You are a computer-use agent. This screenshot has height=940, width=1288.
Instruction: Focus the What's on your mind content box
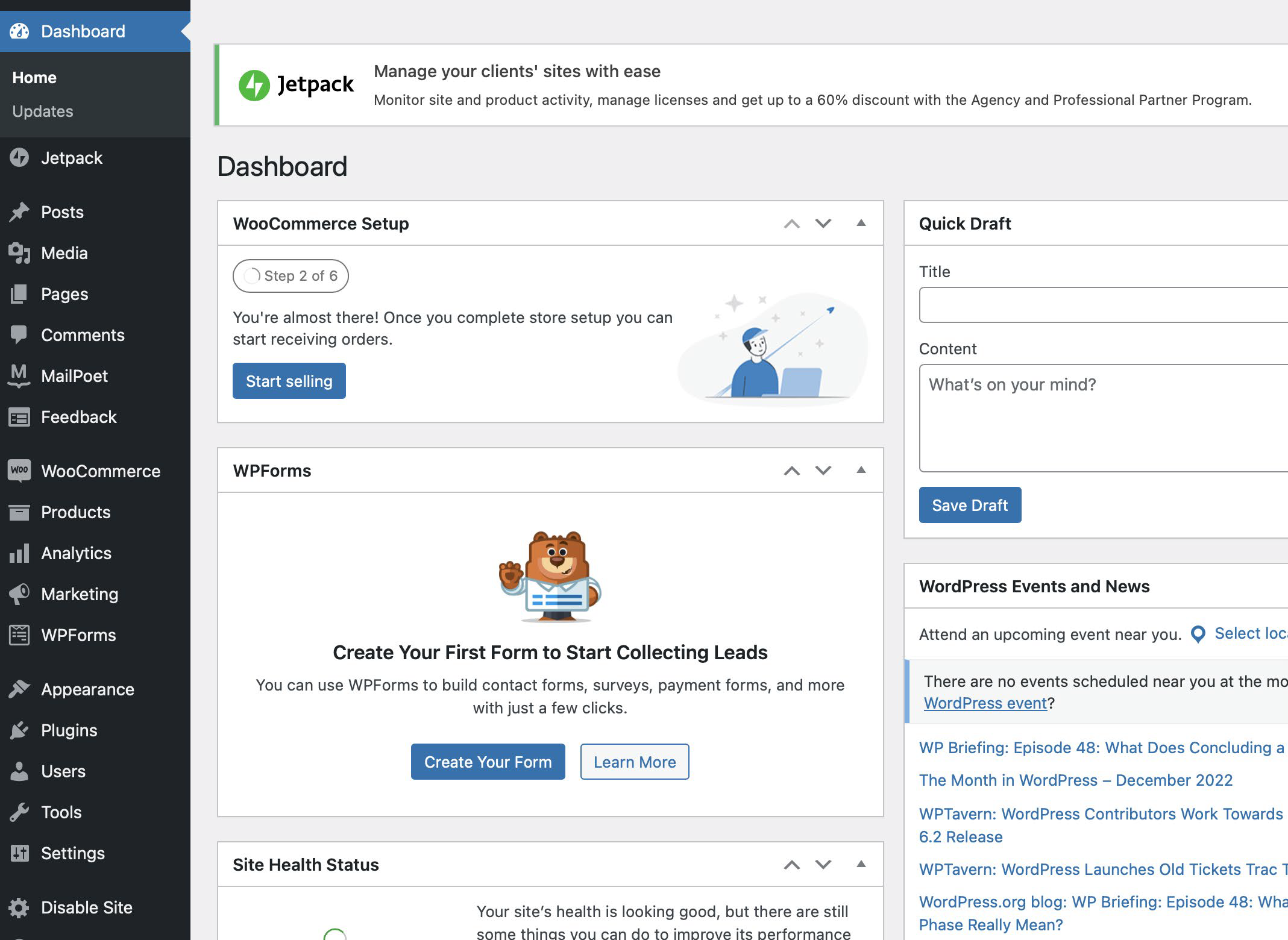click(x=1104, y=418)
